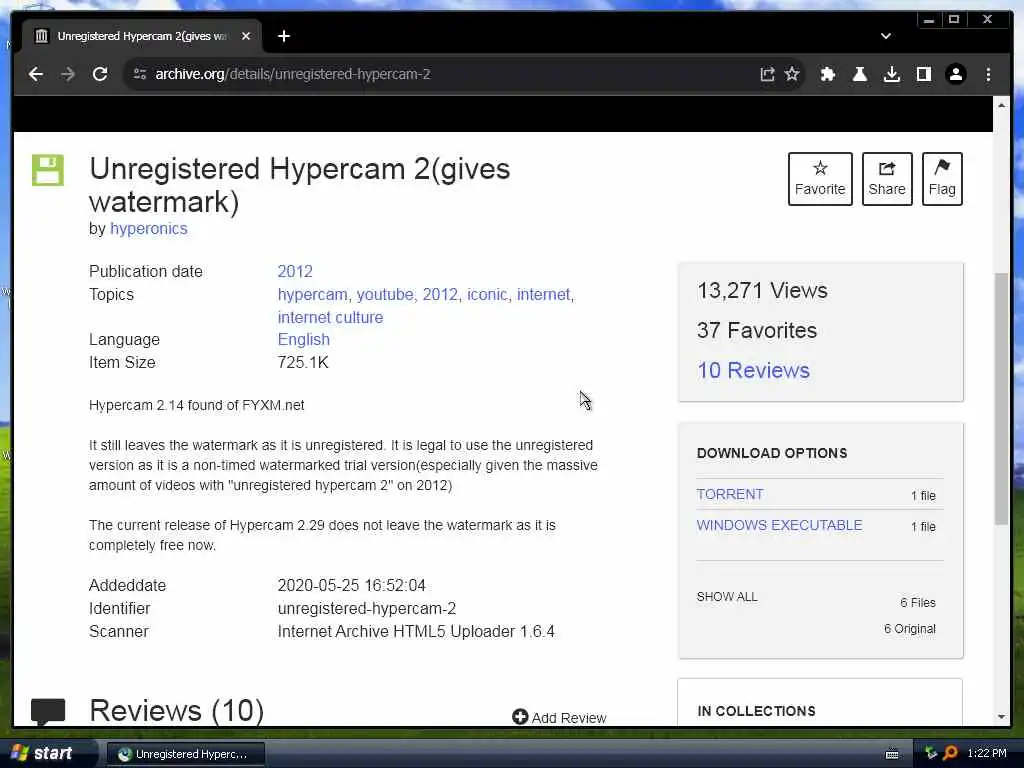Viewport: 1024px width, 768px height.
Task: Go back with the browser back arrow
Action: pos(36,74)
